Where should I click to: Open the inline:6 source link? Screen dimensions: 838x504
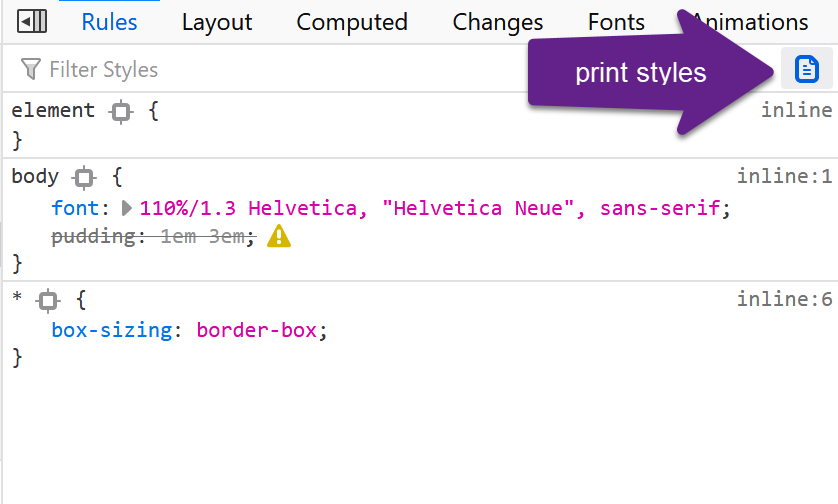click(x=784, y=299)
